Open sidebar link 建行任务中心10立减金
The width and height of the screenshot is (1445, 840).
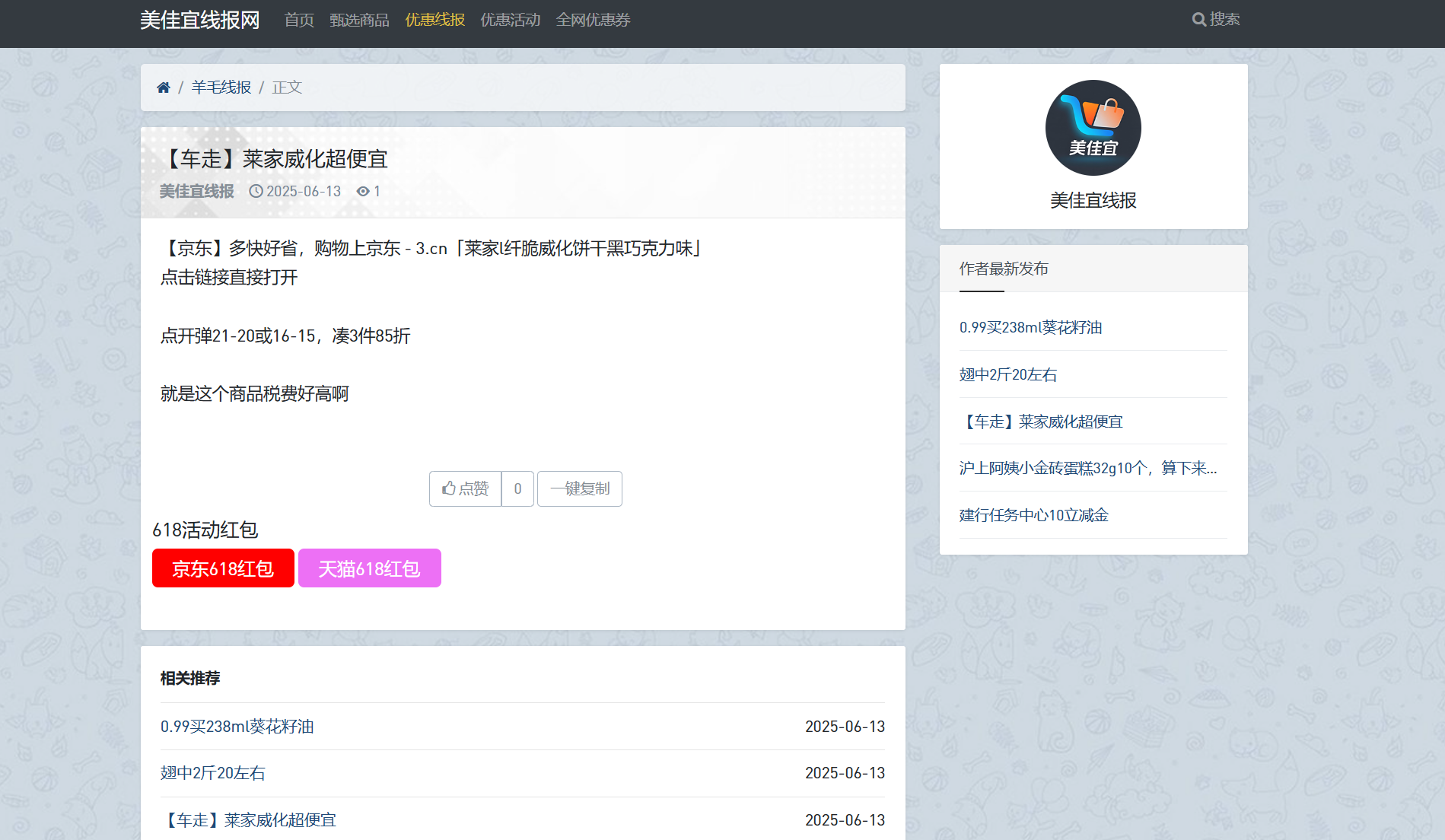[1033, 515]
